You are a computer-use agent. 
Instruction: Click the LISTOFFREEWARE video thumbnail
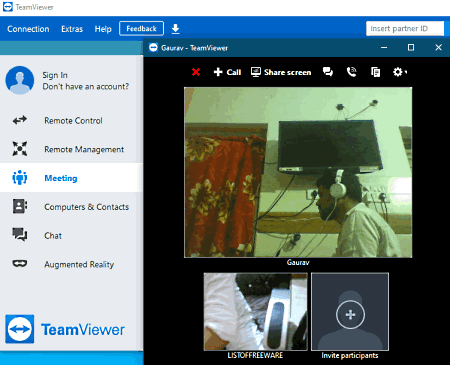(256, 312)
